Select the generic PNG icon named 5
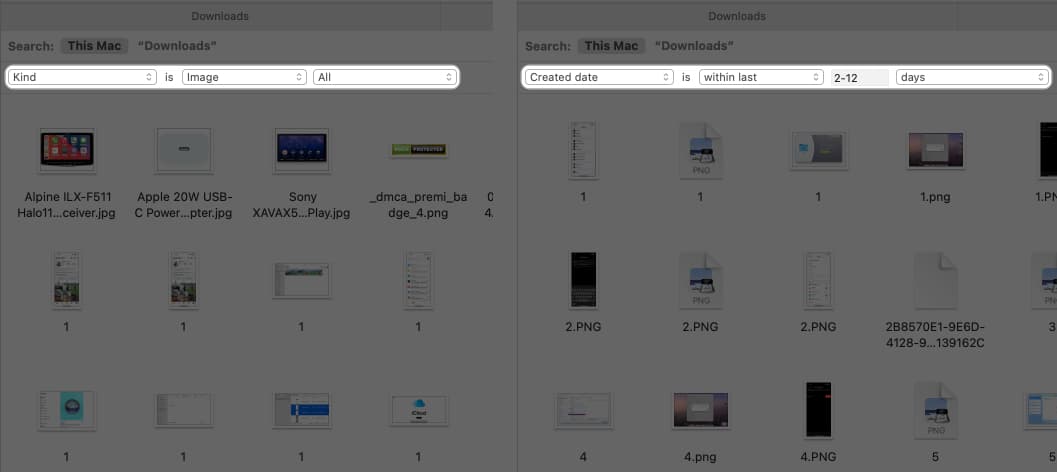The width and height of the screenshot is (1057, 472). pyautogui.click(x=935, y=409)
